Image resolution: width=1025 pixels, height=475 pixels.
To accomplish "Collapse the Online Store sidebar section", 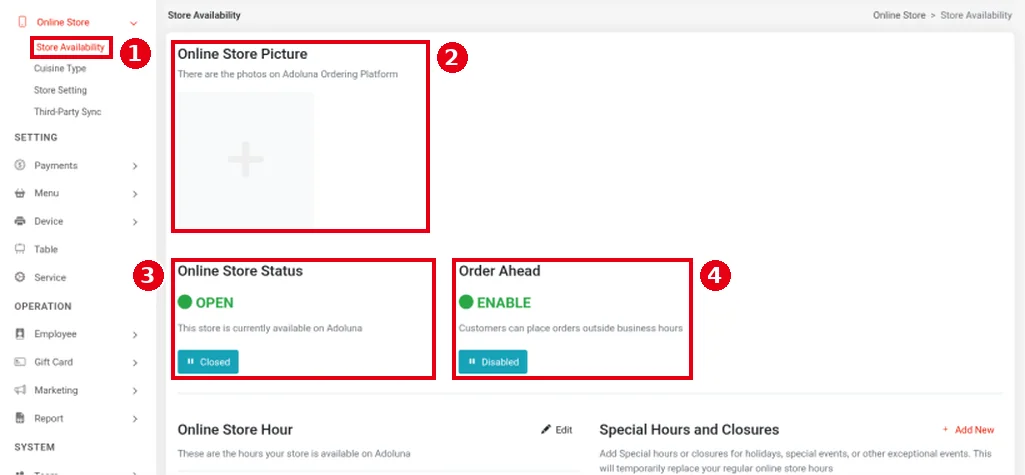I will tap(134, 23).
